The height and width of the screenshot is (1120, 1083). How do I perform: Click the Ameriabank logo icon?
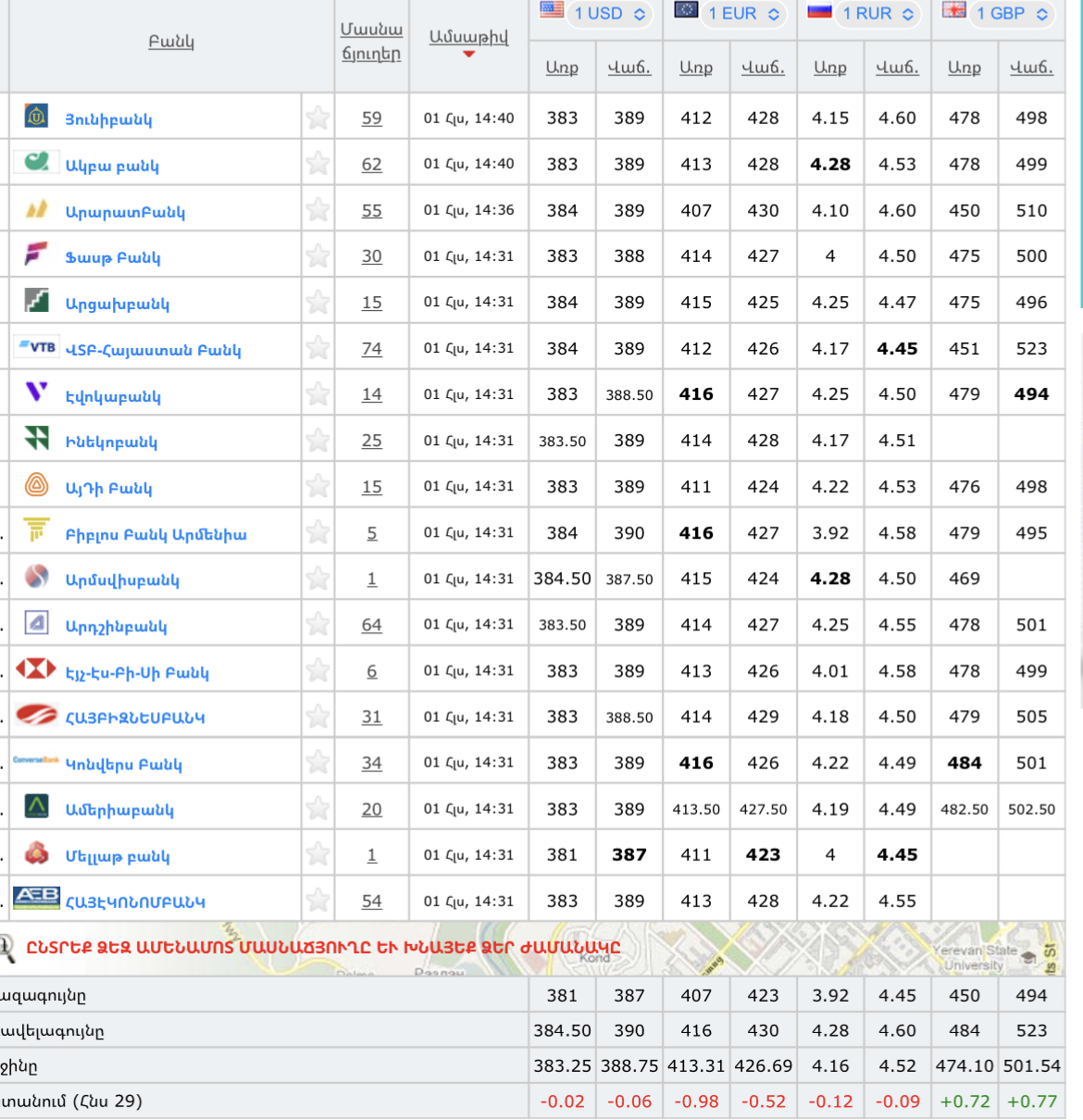(36, 806)
